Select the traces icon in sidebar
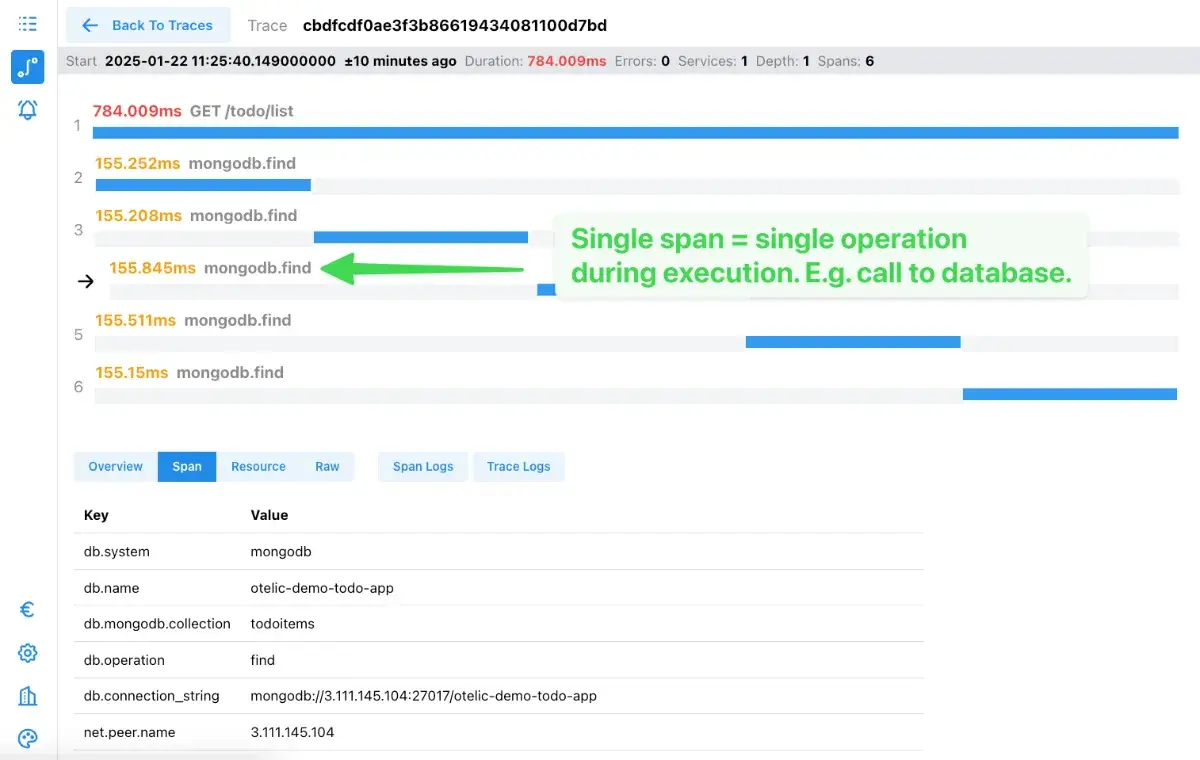 [28, 67]
